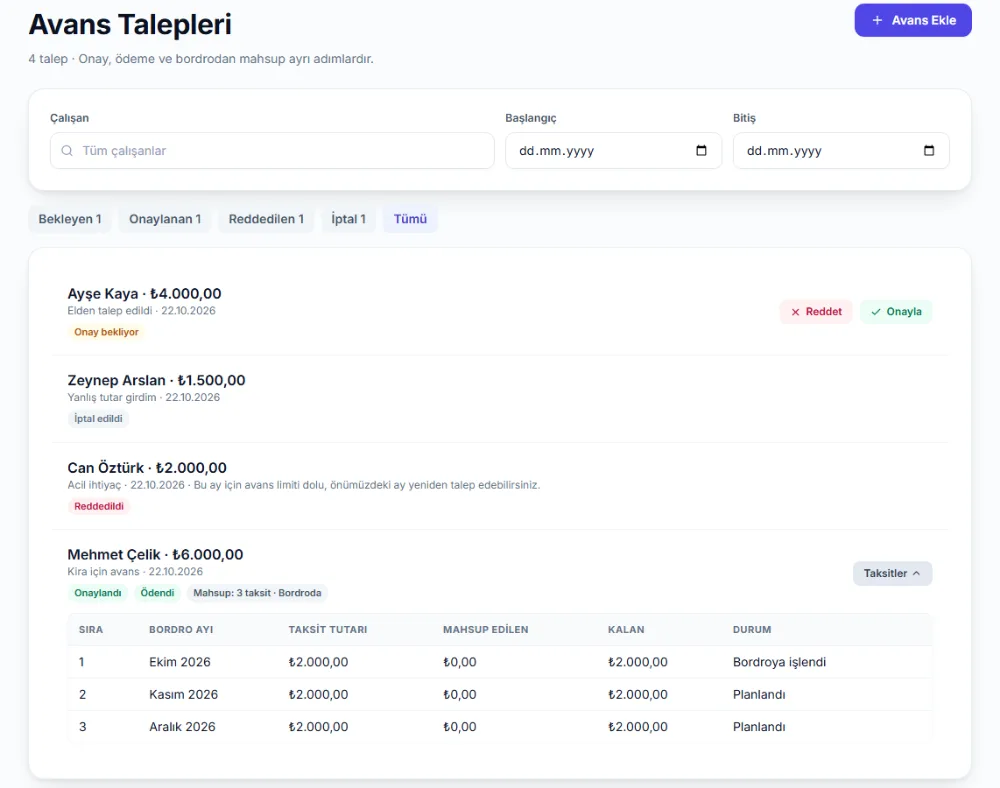
Task: Select the Tümü tab
Action: pyautogui.click(x=410, y=219)
